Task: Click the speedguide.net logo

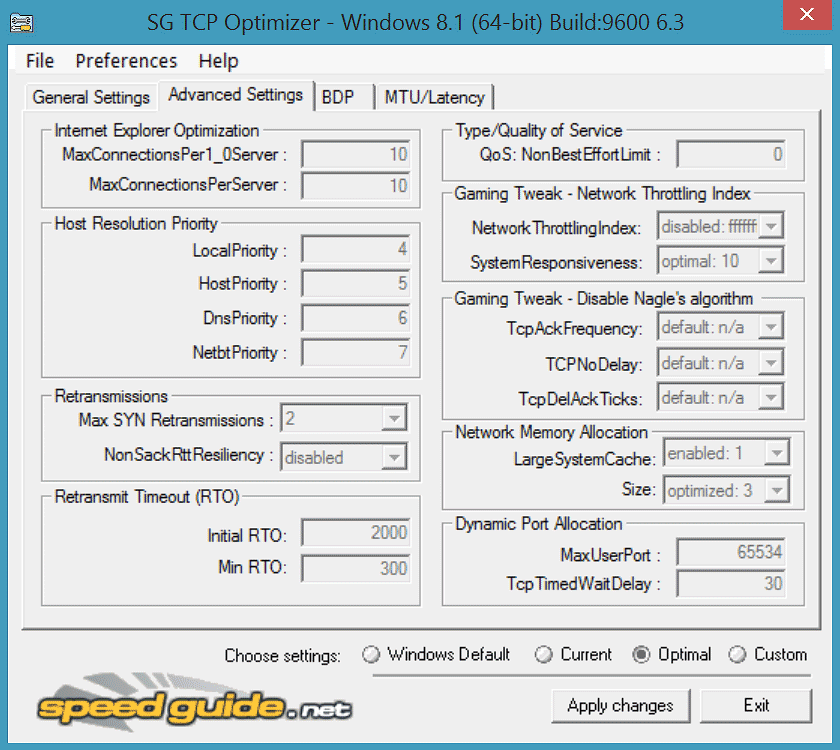Action: (194, 703)
